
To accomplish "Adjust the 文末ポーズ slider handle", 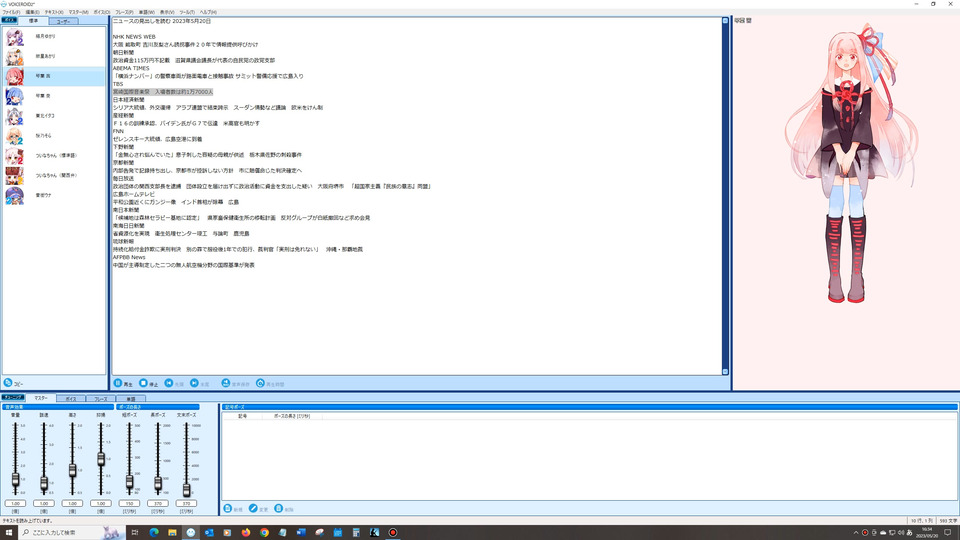I will (186, 490).
